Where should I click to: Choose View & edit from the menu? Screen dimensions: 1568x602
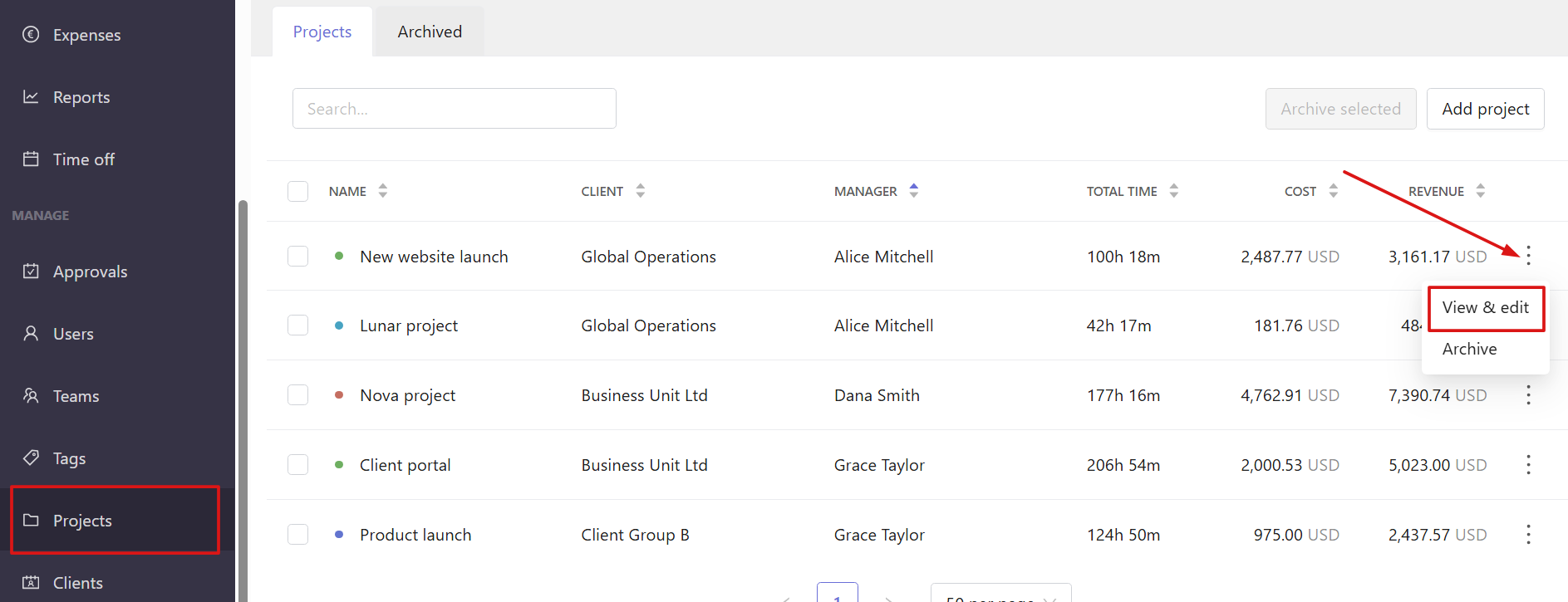(1486, 308)
